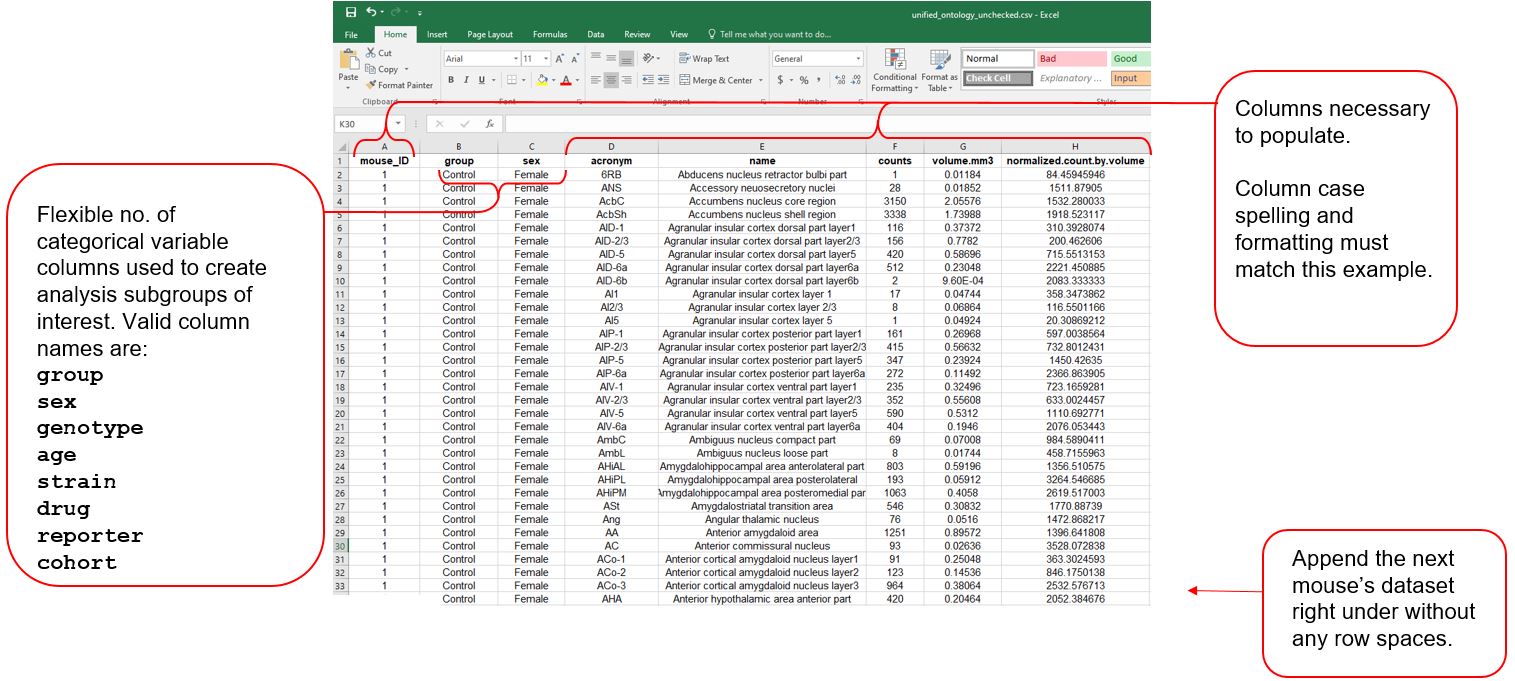This screenshot has width=1515, height=681.
Task: Toggle Bold formatting
Action: 451,80
